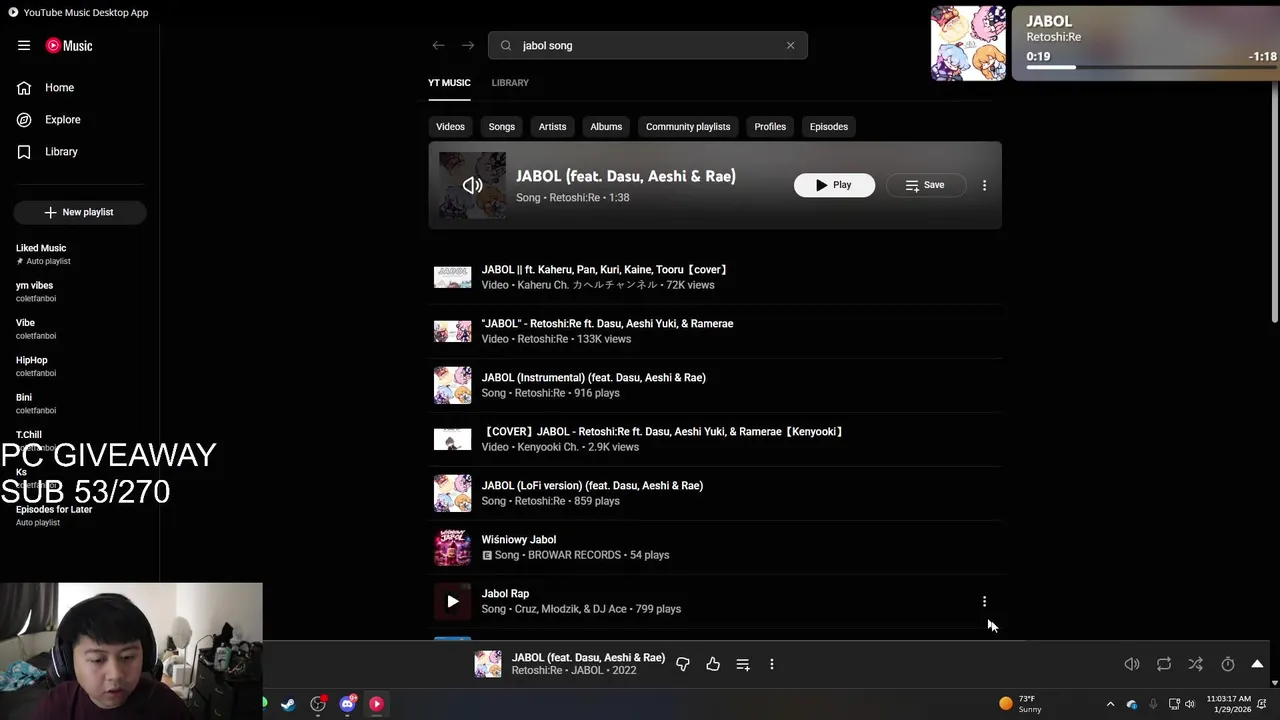
Task: Save the top result to library
Action: pyautogui.click(x=925, y=185)
